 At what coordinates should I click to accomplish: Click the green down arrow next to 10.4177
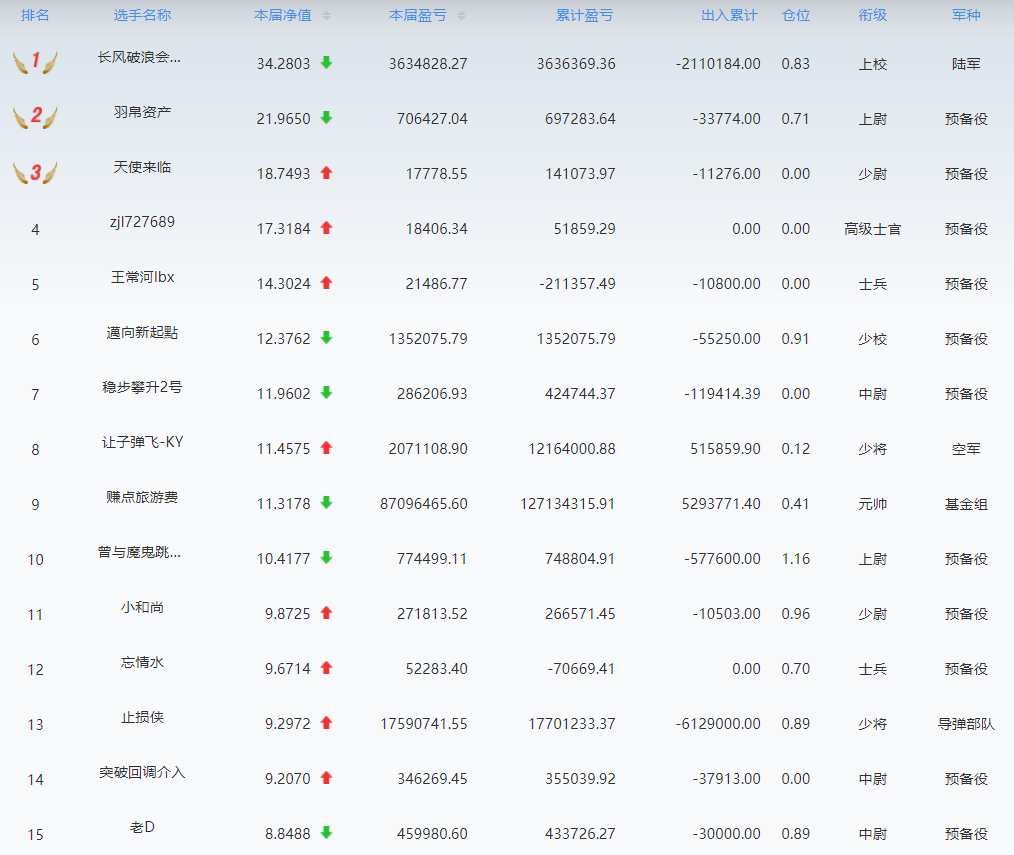tap(327, 557)
